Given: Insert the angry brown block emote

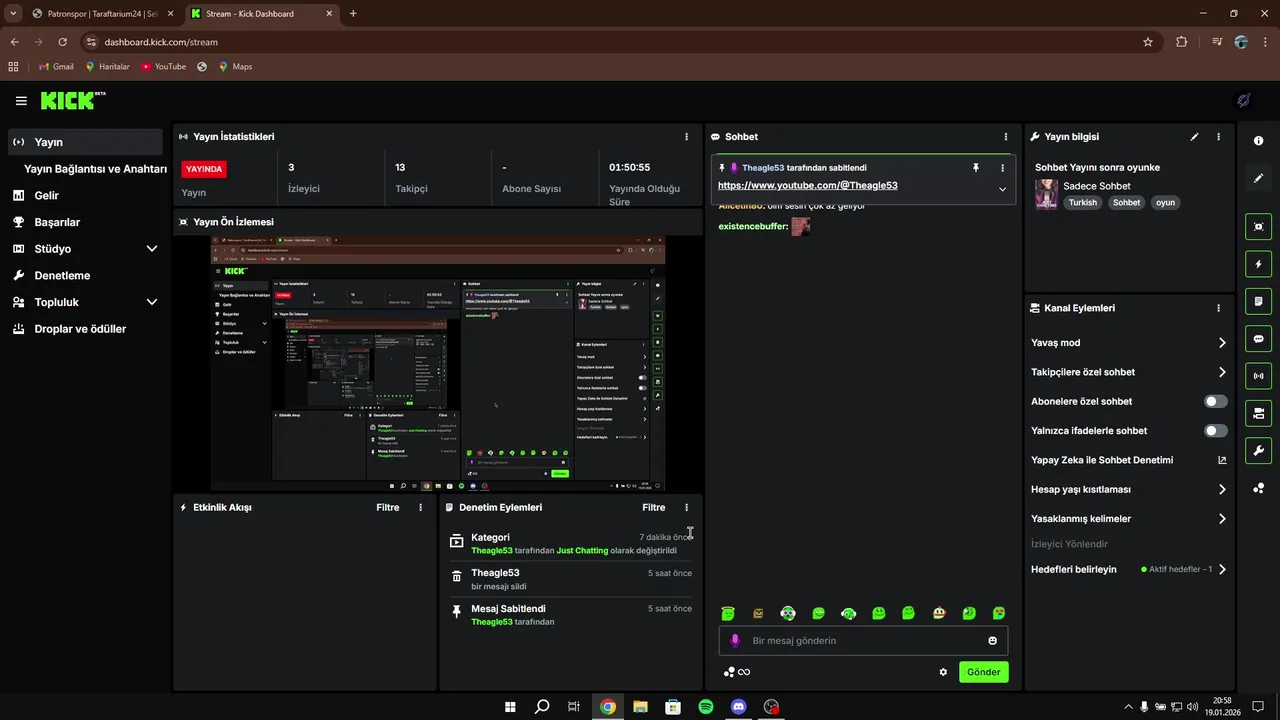Looking at the screenshot, I should tap(759, 613).
